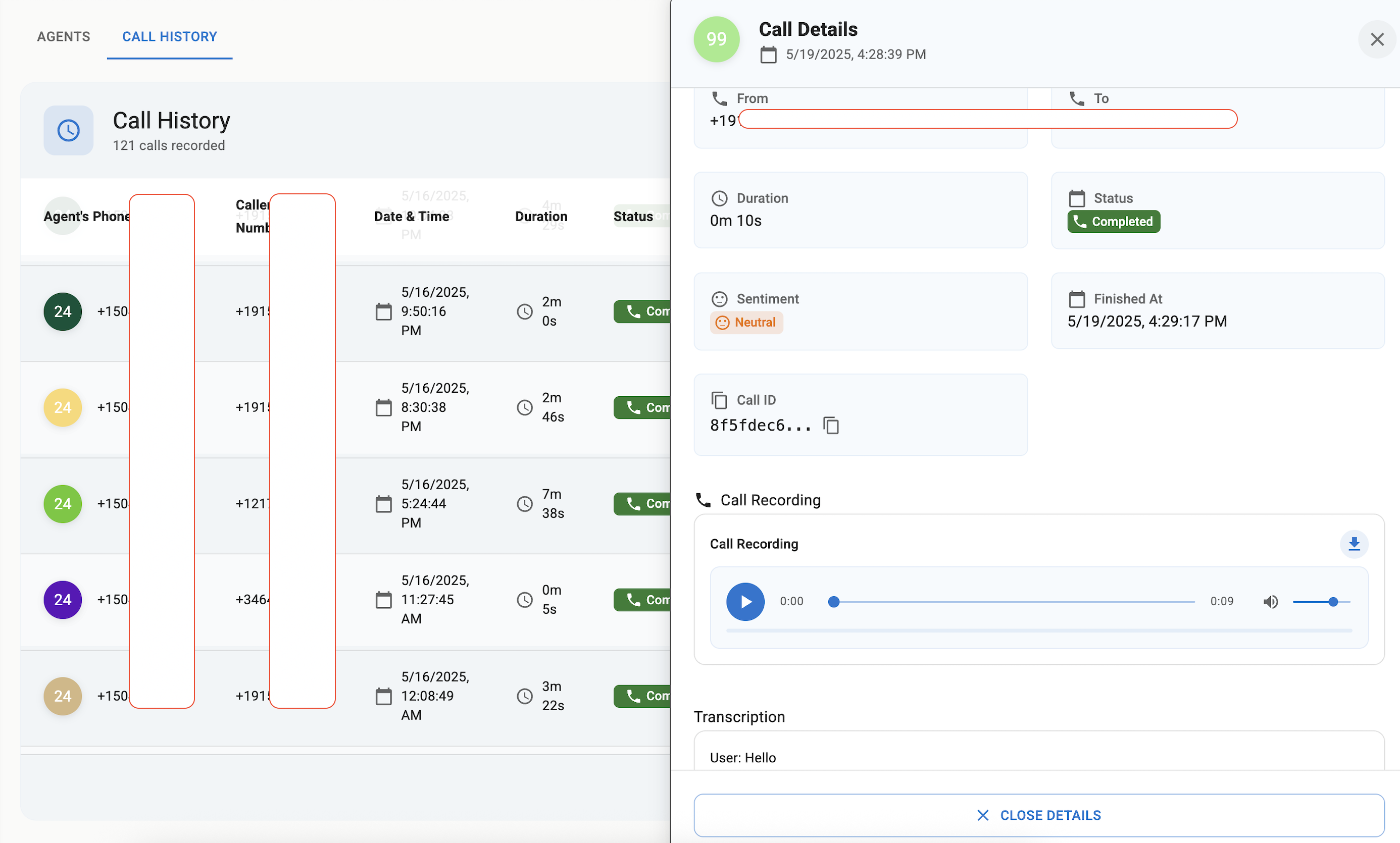Image resolution: width=1400 pixels, height=843 pixels.
Task: Click the copy icon beside Call ID label
Action: pyautogui.click(x=719, y=400)
